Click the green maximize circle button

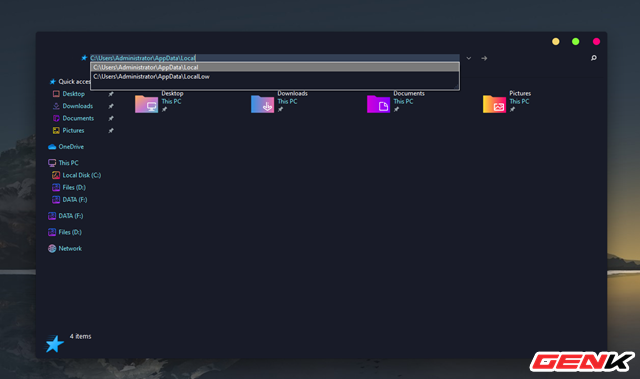576,42
